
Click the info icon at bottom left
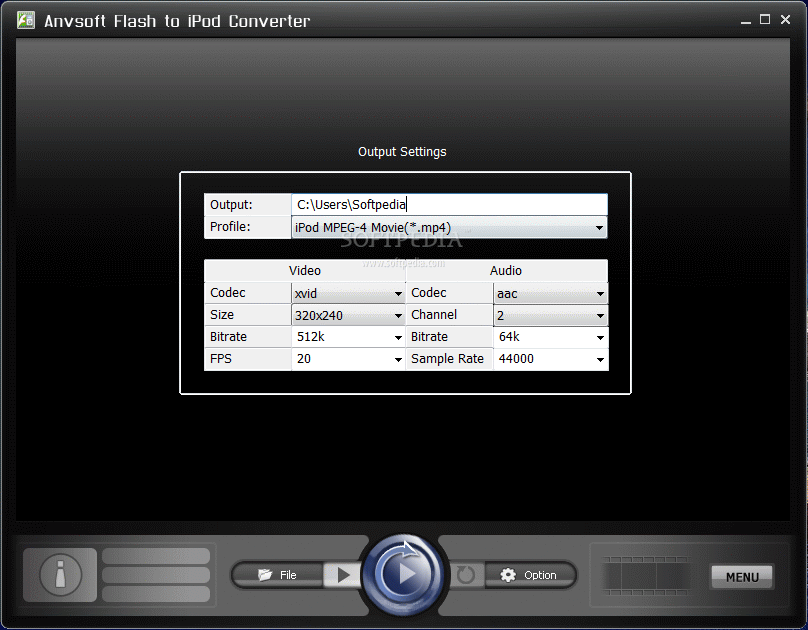60,574
